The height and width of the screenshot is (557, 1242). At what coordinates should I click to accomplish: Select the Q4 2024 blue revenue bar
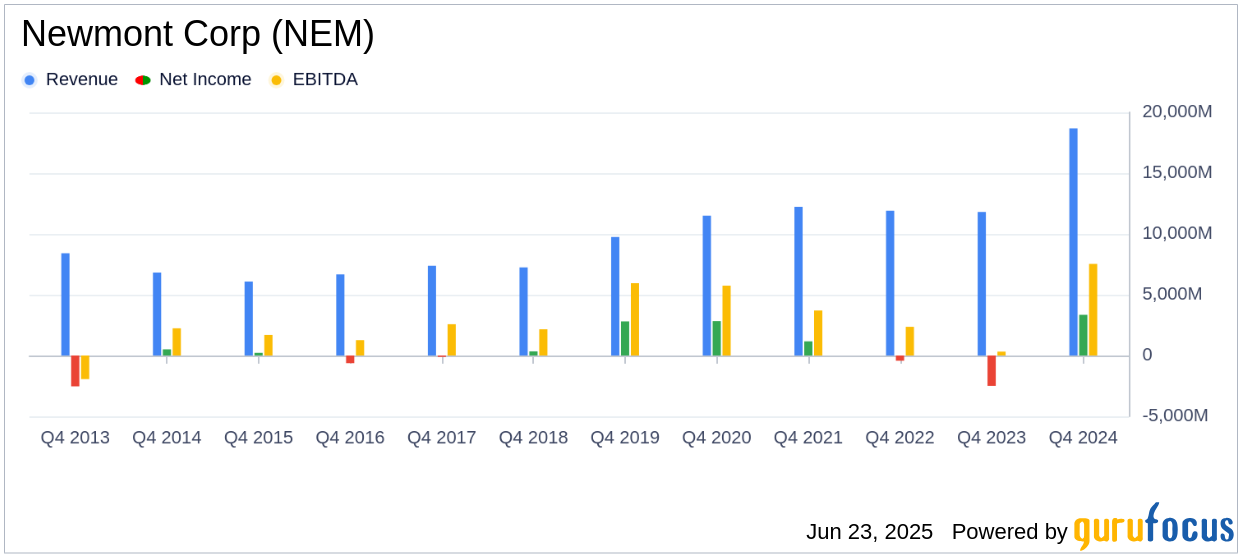[1073, 242]
